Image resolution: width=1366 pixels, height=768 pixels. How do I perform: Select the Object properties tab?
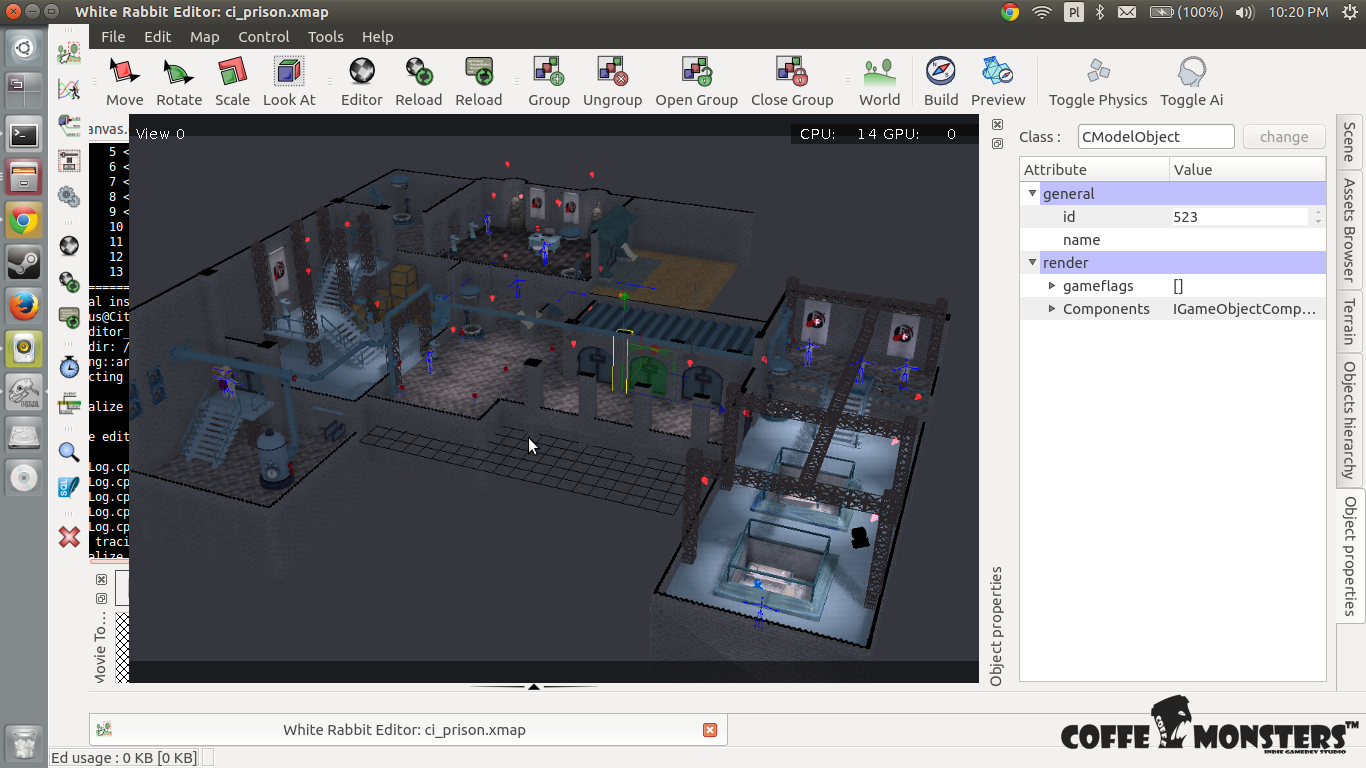coord(1349,556)
